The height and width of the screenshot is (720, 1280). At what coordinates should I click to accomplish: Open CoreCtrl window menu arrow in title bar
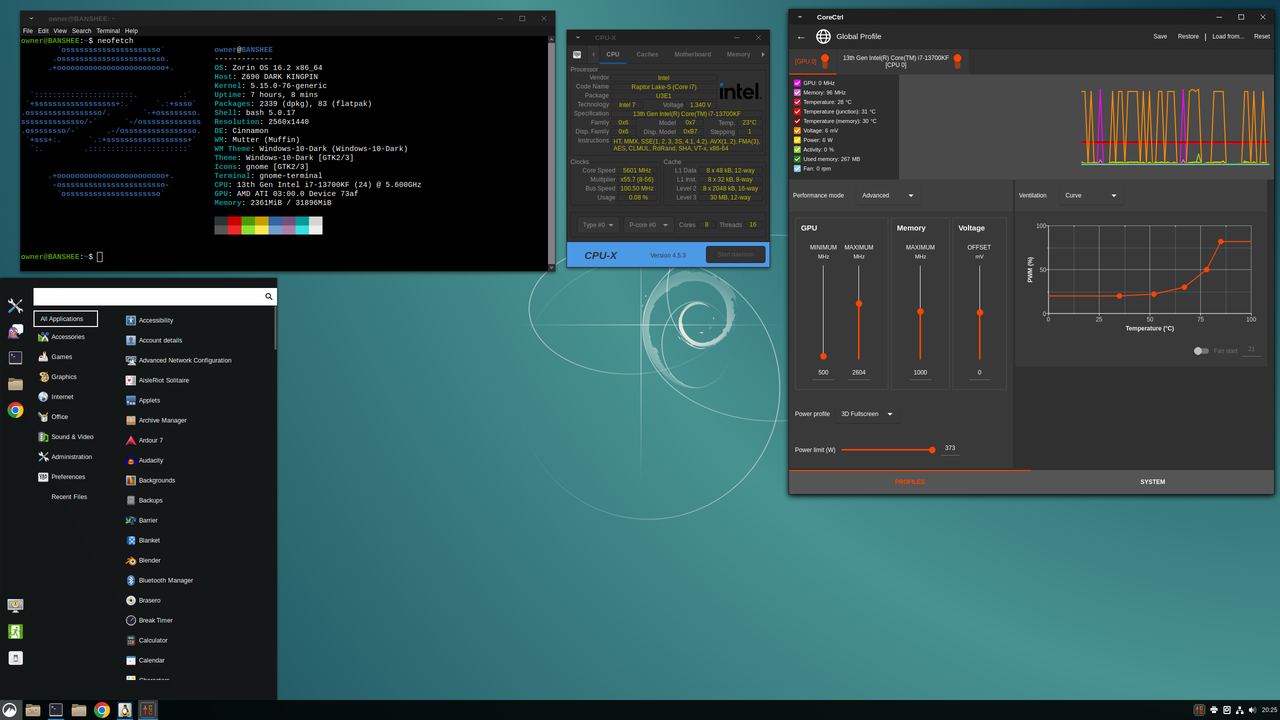[800, 17]
